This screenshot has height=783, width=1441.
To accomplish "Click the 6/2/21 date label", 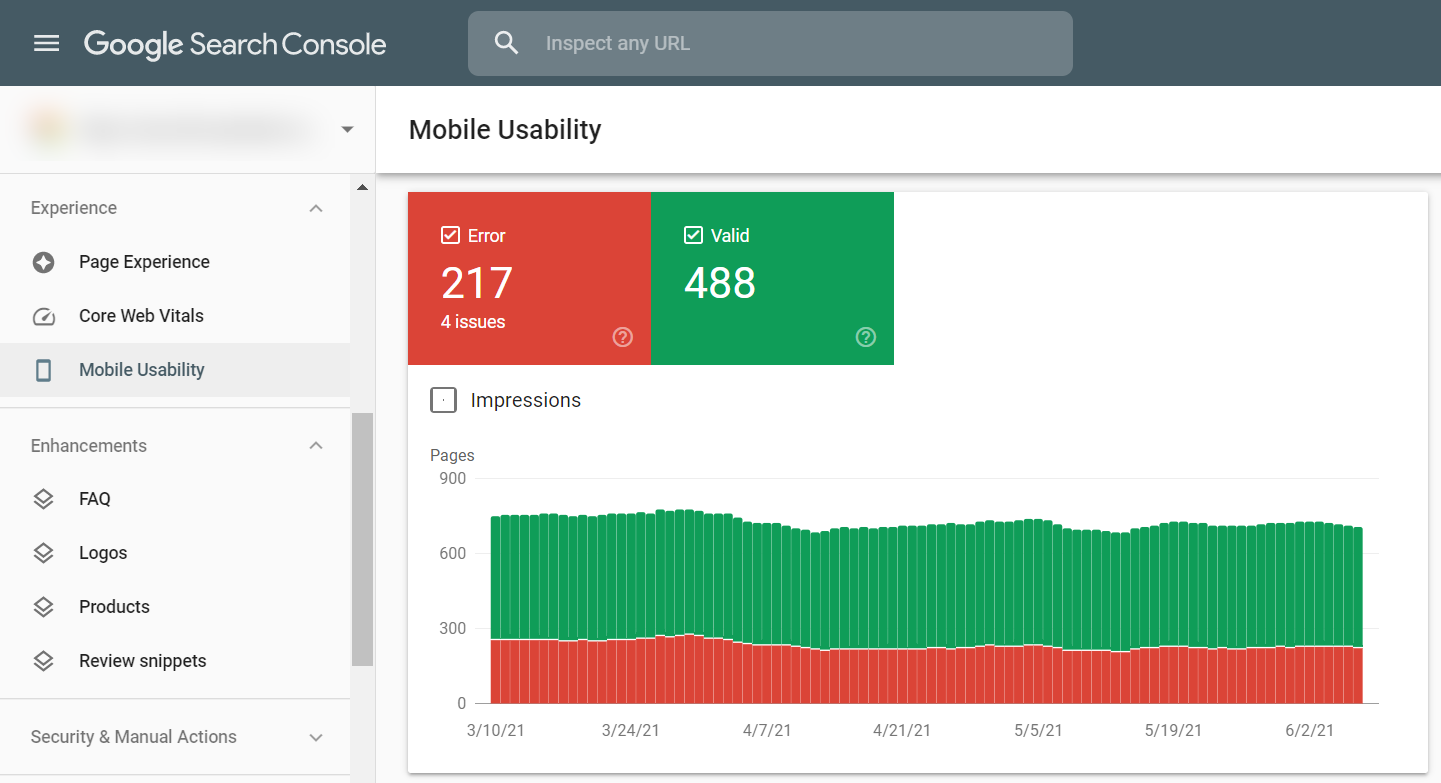I will [x=1310, y=731].
